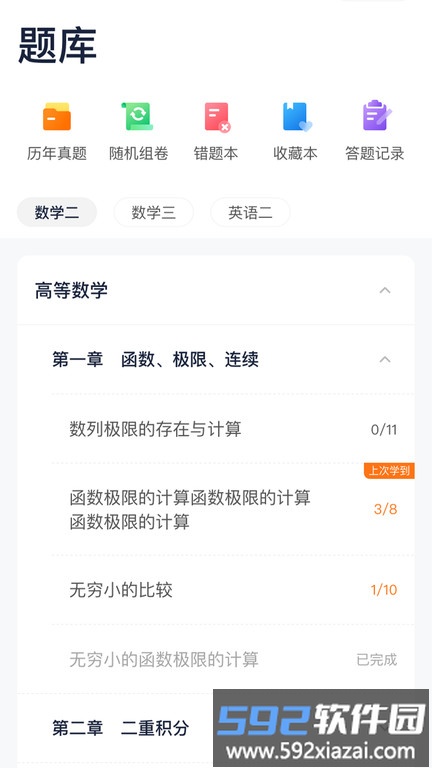This screenshot has height=768, width=432.
Task: Tap the 随机组卷 green scroll icon
Action: point(138,117)
